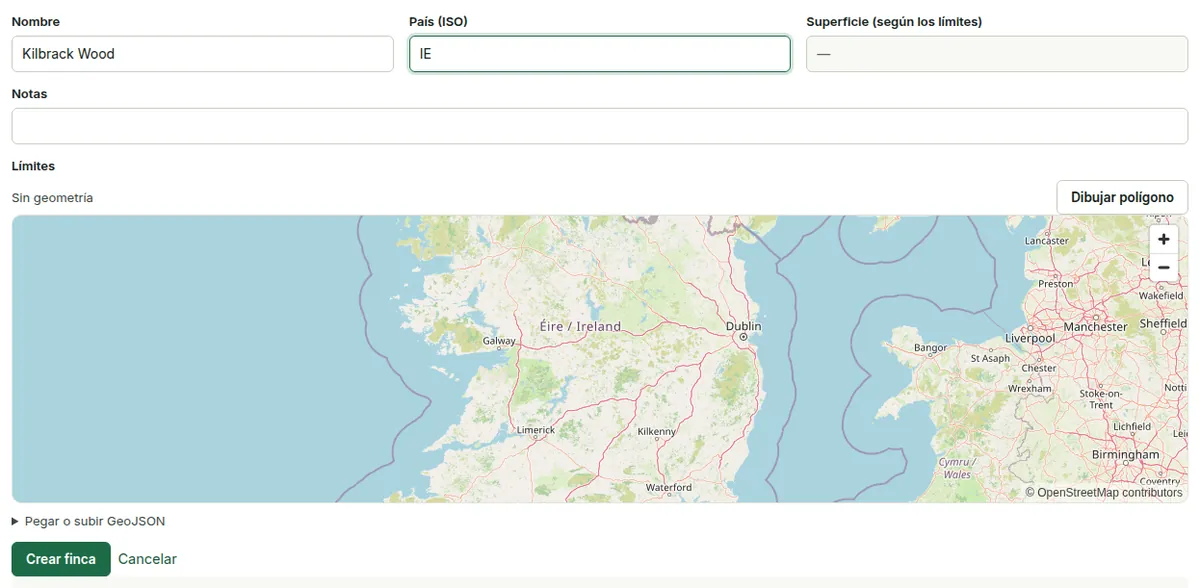
Task: Click Preston label on the map
Action: click(1055, 283)
